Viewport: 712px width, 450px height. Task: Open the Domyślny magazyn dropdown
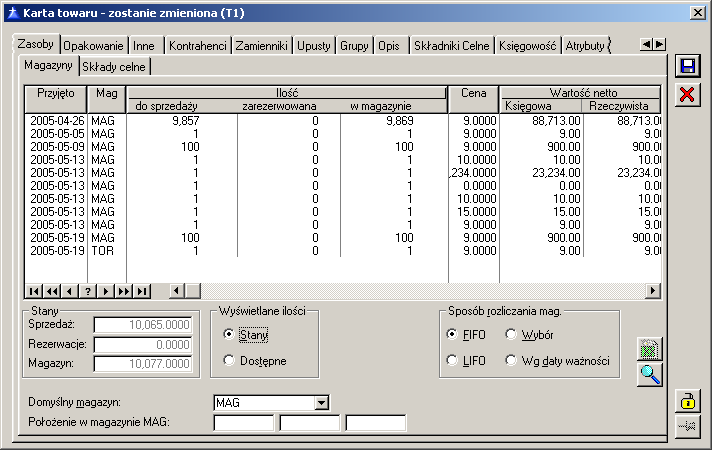click(x=321, y=403)
